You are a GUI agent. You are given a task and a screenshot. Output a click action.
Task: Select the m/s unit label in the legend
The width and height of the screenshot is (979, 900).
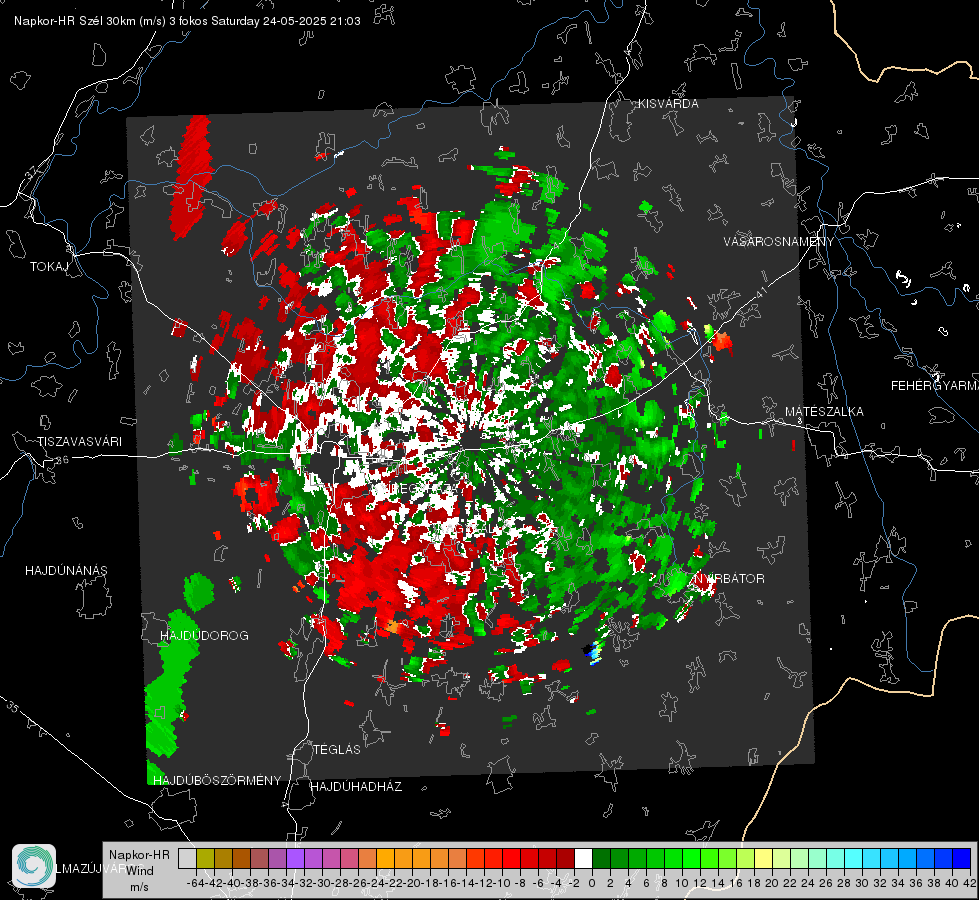pos(139,887)
